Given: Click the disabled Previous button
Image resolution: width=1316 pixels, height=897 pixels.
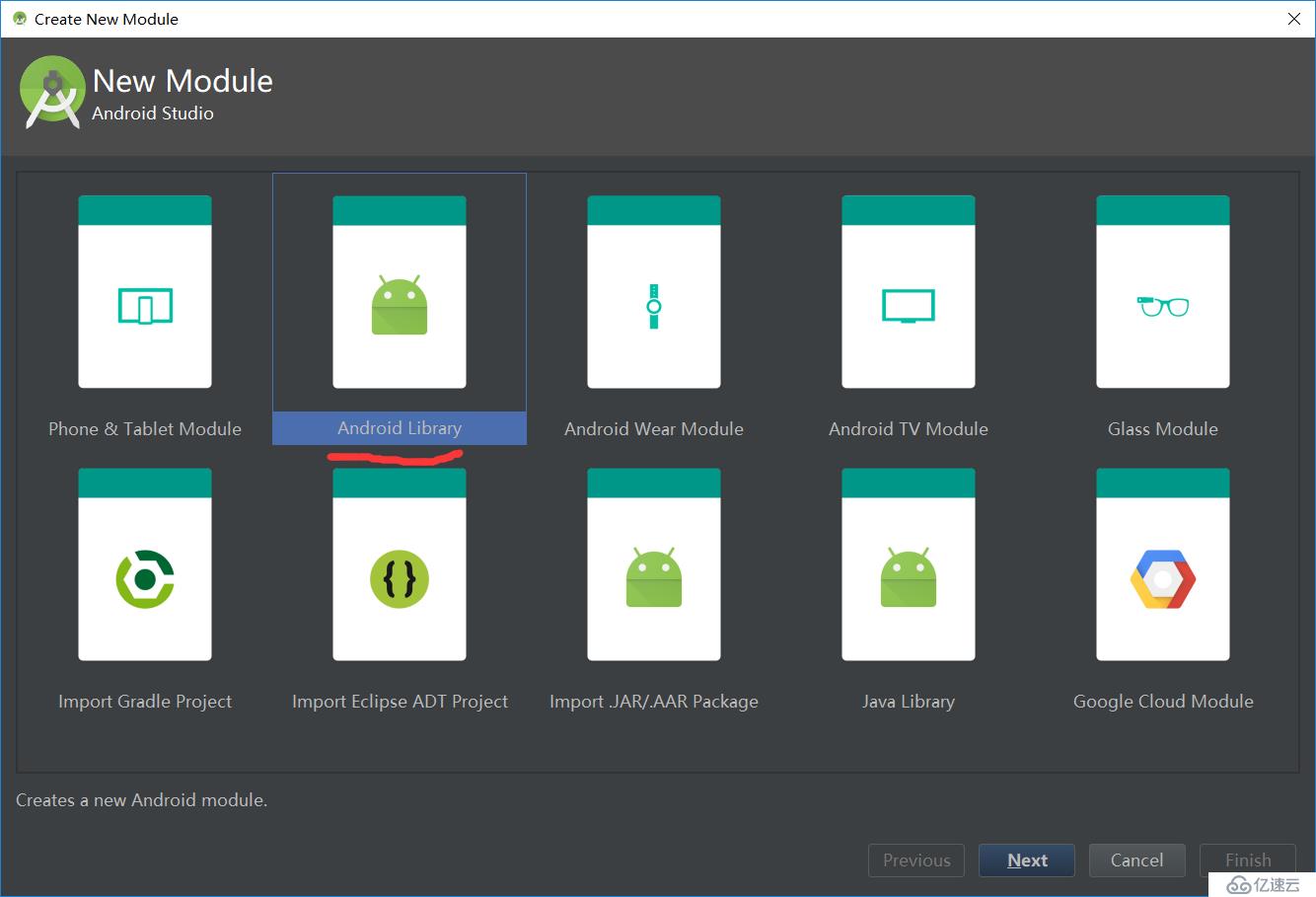Looking at the screenshot, I should pyautogui.click(x=916, y=860).
